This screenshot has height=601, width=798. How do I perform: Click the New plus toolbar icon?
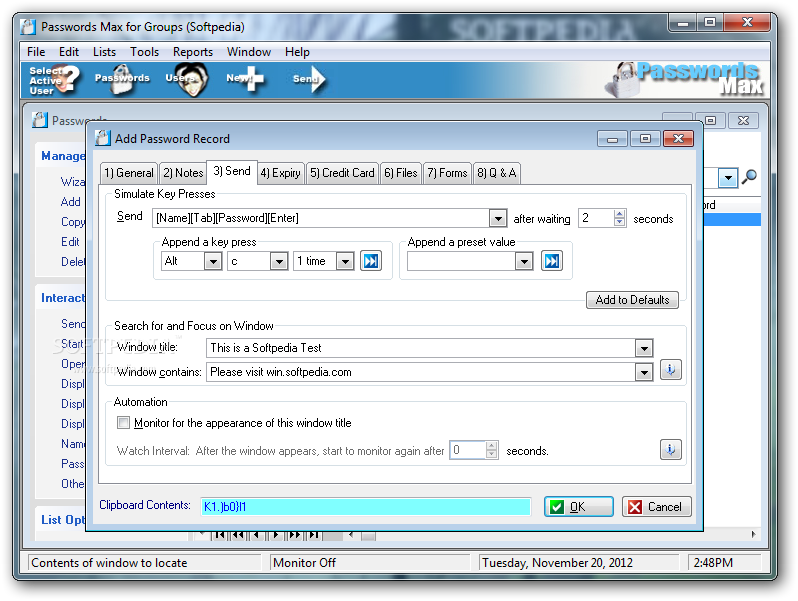coord(245,79)
